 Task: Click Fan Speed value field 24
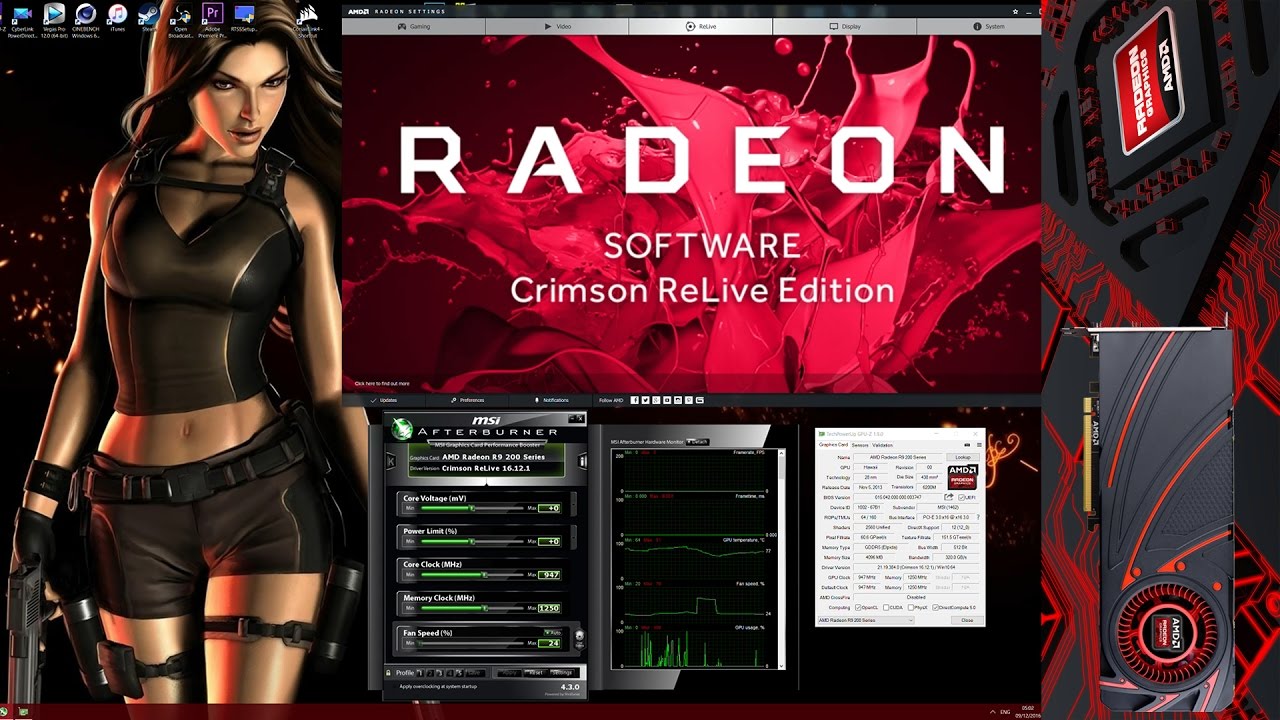549,643
